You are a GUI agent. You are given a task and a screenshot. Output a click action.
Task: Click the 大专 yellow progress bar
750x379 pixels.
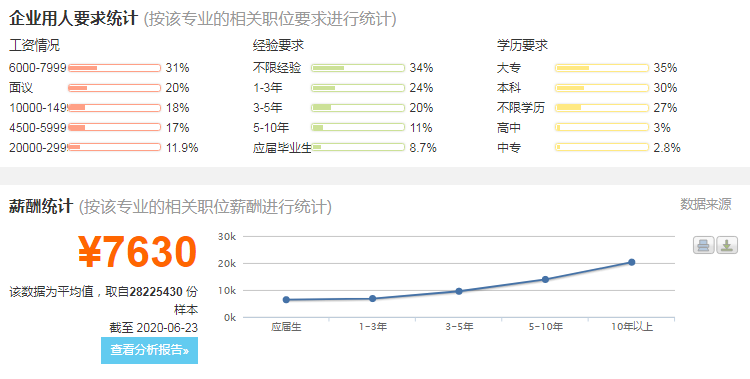pyautogui.click(x=602, y=68)
